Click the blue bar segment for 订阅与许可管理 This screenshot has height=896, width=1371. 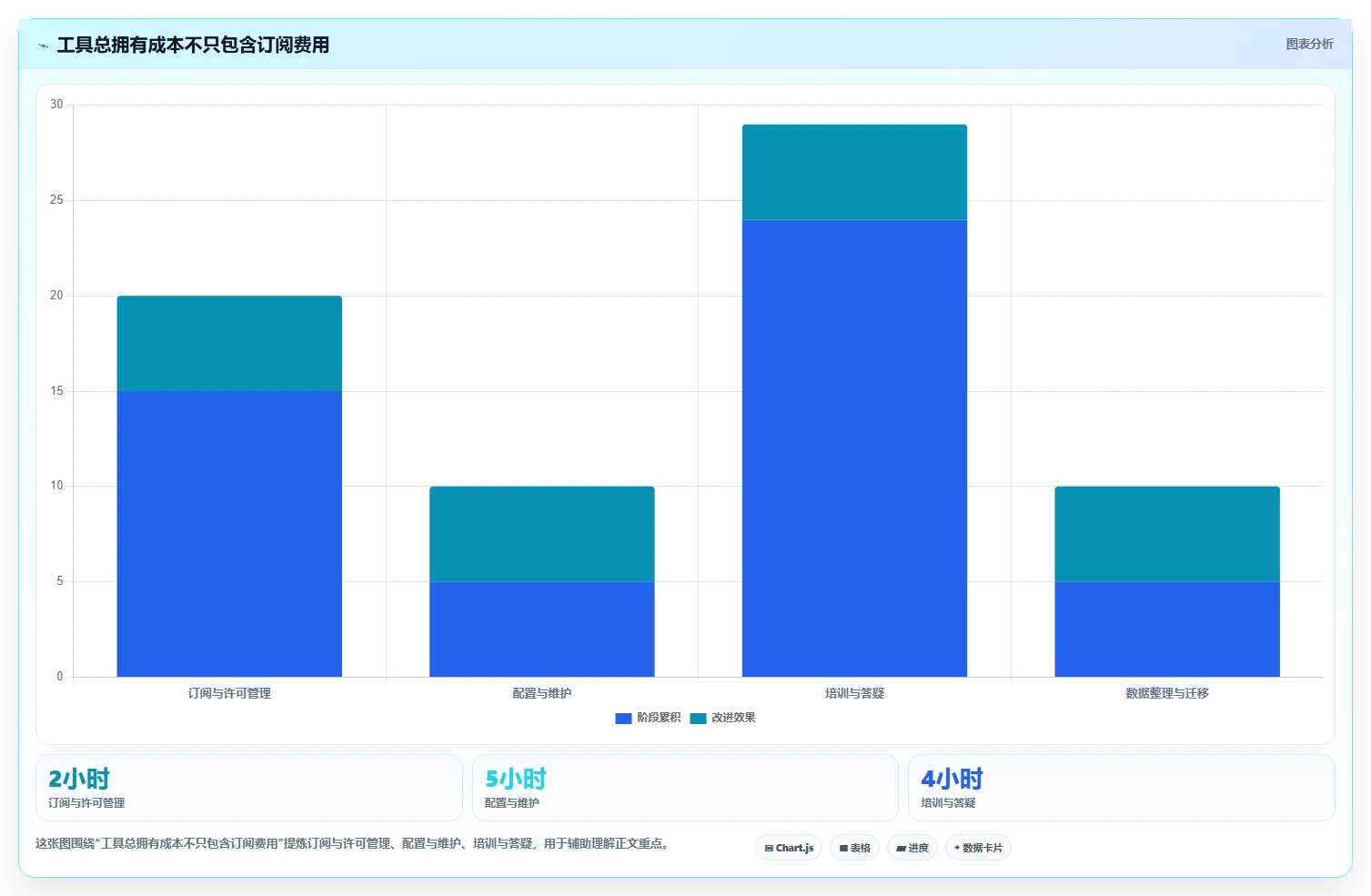(229, 534)
